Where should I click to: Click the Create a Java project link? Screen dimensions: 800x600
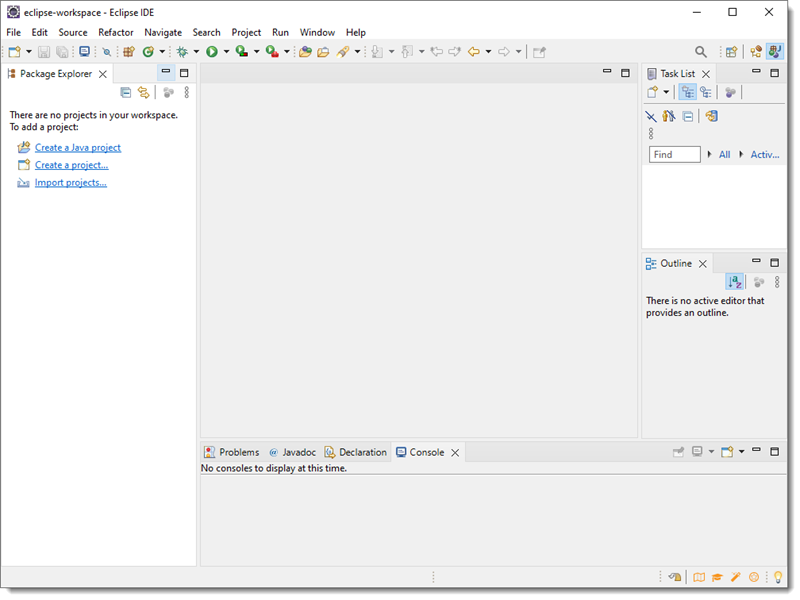[78, 147]
